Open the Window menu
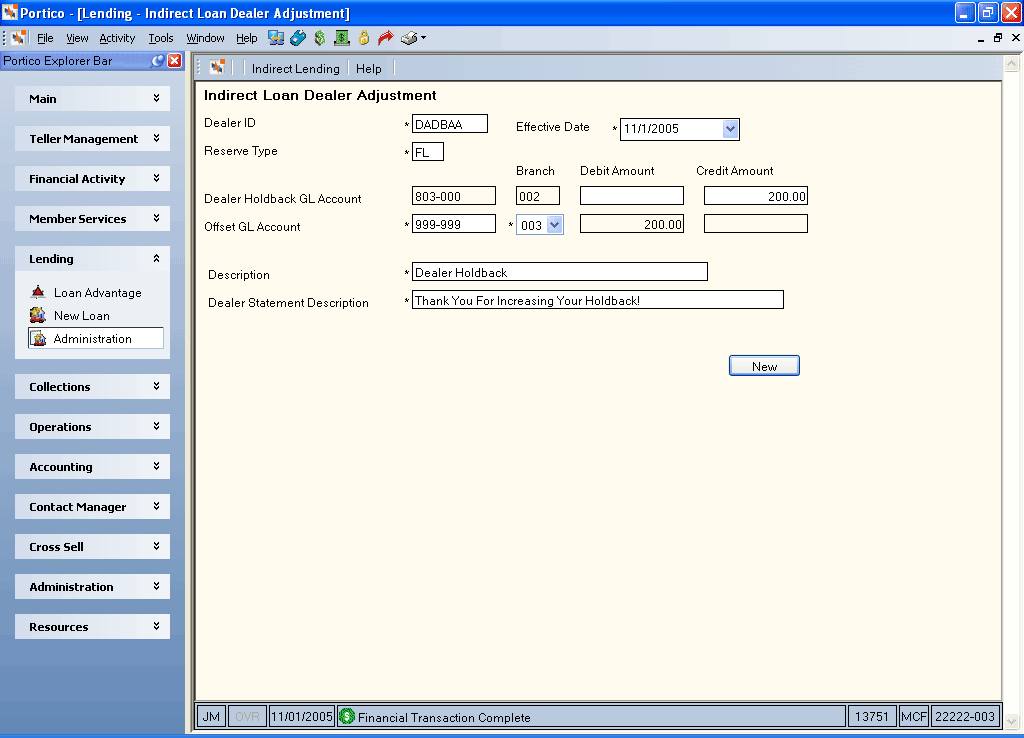Viewport: 1024px width, 738px height. pyautogui.click(x=205, y=38)
